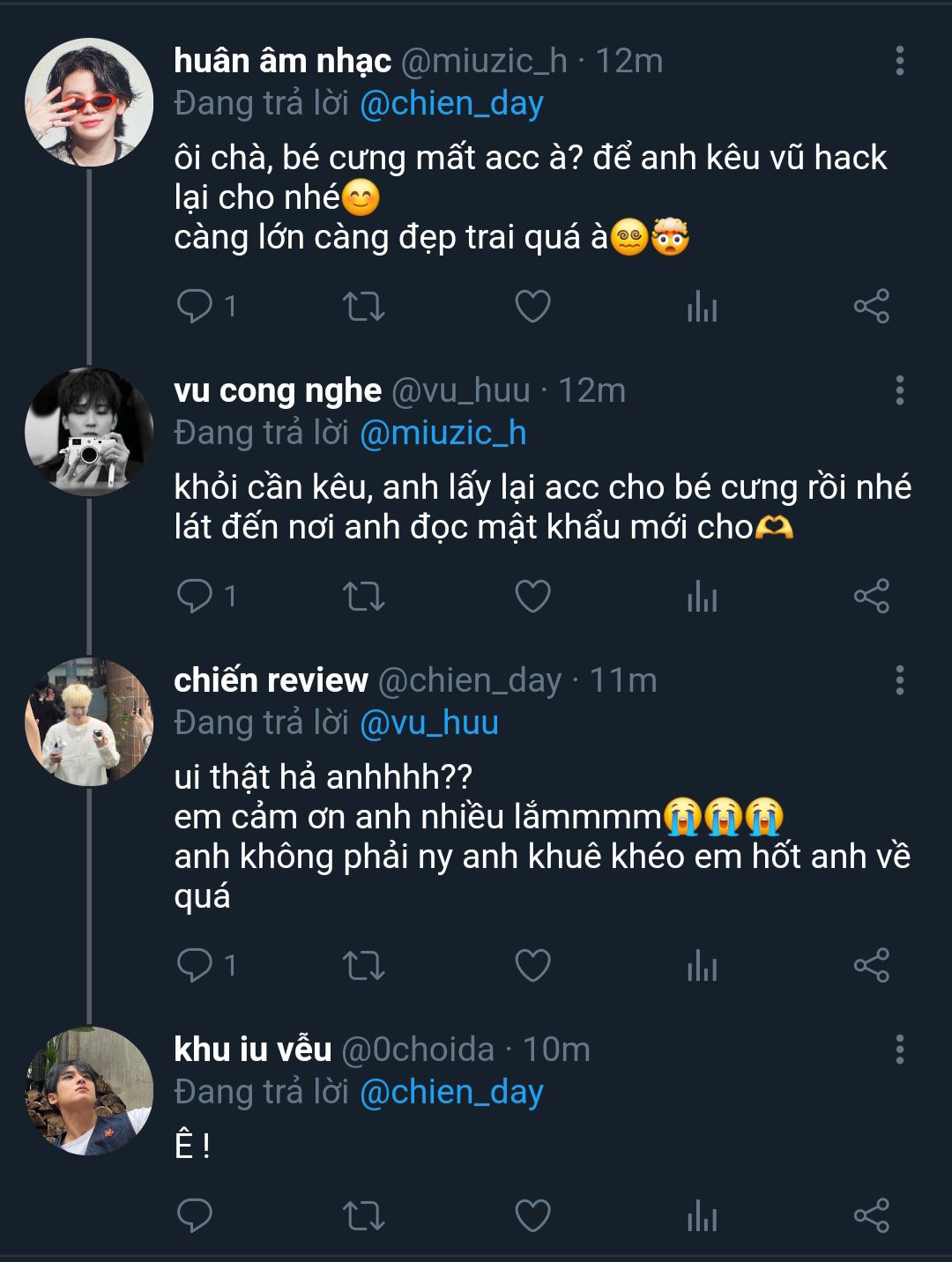Viewport: 952px width, 1262px height.
Task: Share vu cong nghe's reply
Action: [871, 596]
